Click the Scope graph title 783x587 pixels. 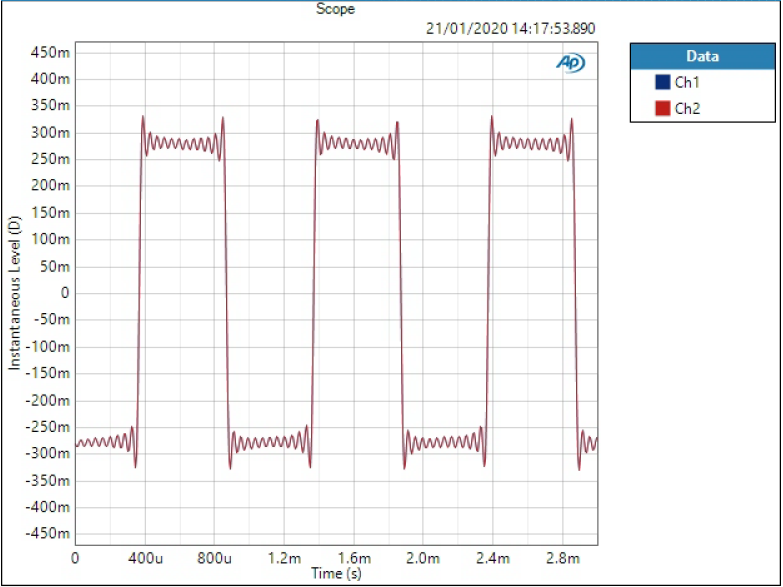point(336,8)
